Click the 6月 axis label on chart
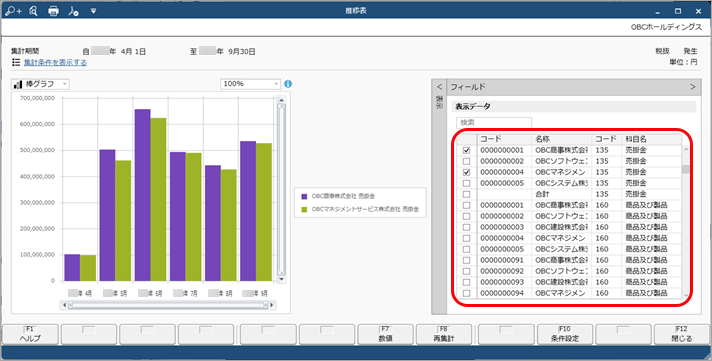The width and height of the screenshot is (712, 361). [150, 294]
